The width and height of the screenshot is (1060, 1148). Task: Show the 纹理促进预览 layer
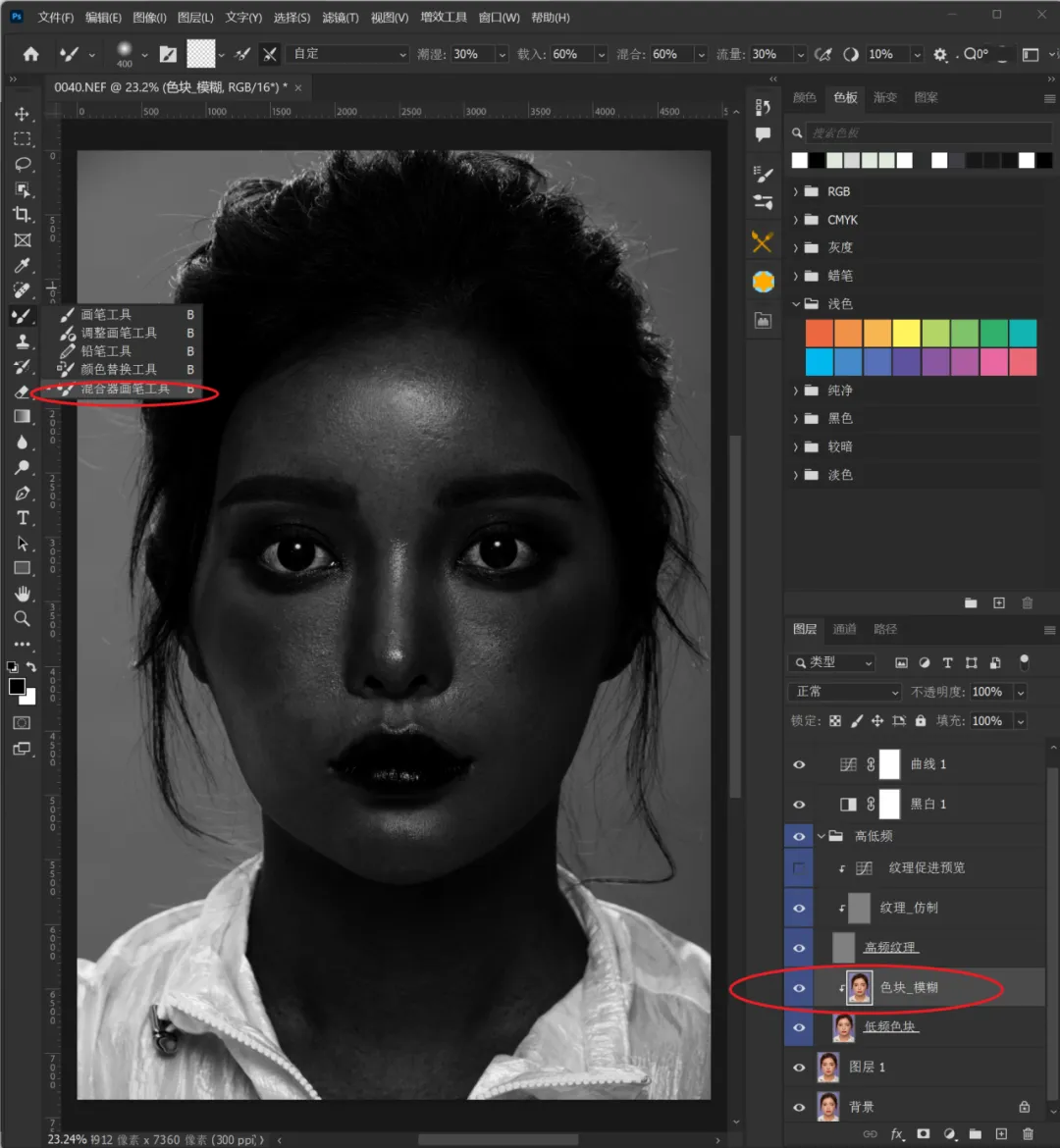[x=799, y=868]
